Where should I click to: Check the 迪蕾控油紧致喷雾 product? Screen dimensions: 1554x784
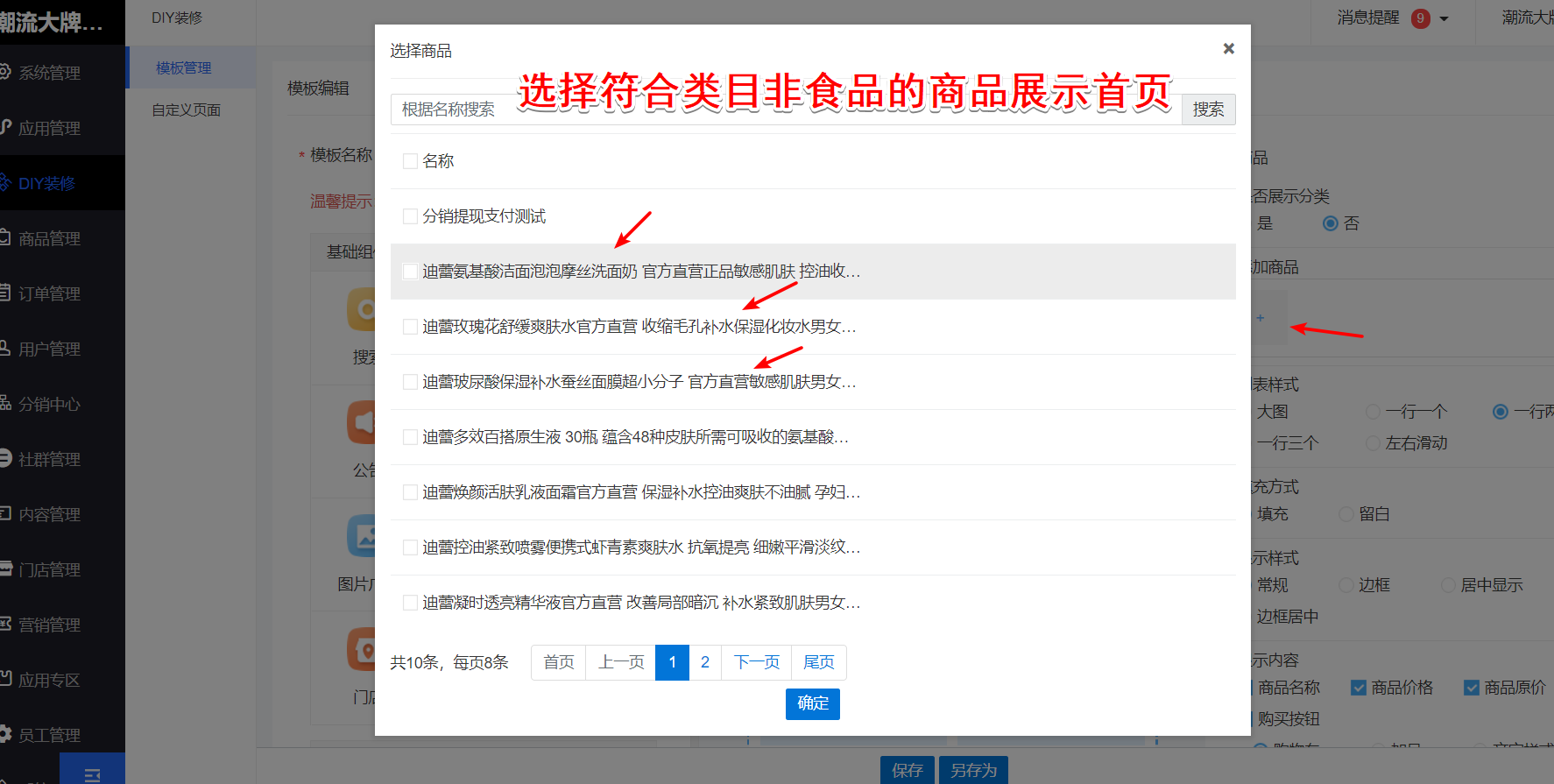tap(410, 547)
